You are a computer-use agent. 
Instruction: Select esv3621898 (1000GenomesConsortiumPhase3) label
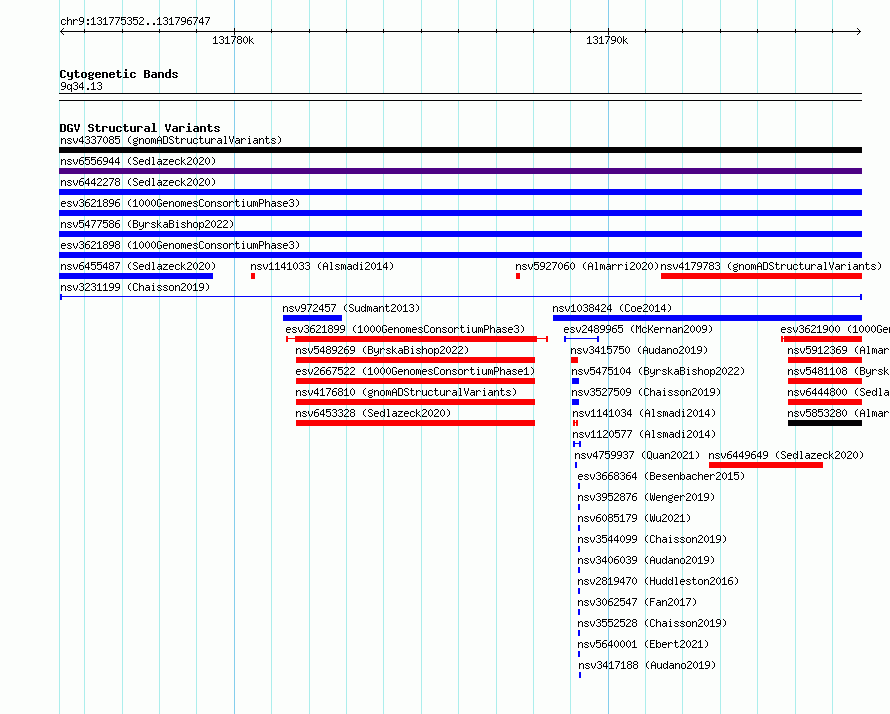(x=180, y=245)
